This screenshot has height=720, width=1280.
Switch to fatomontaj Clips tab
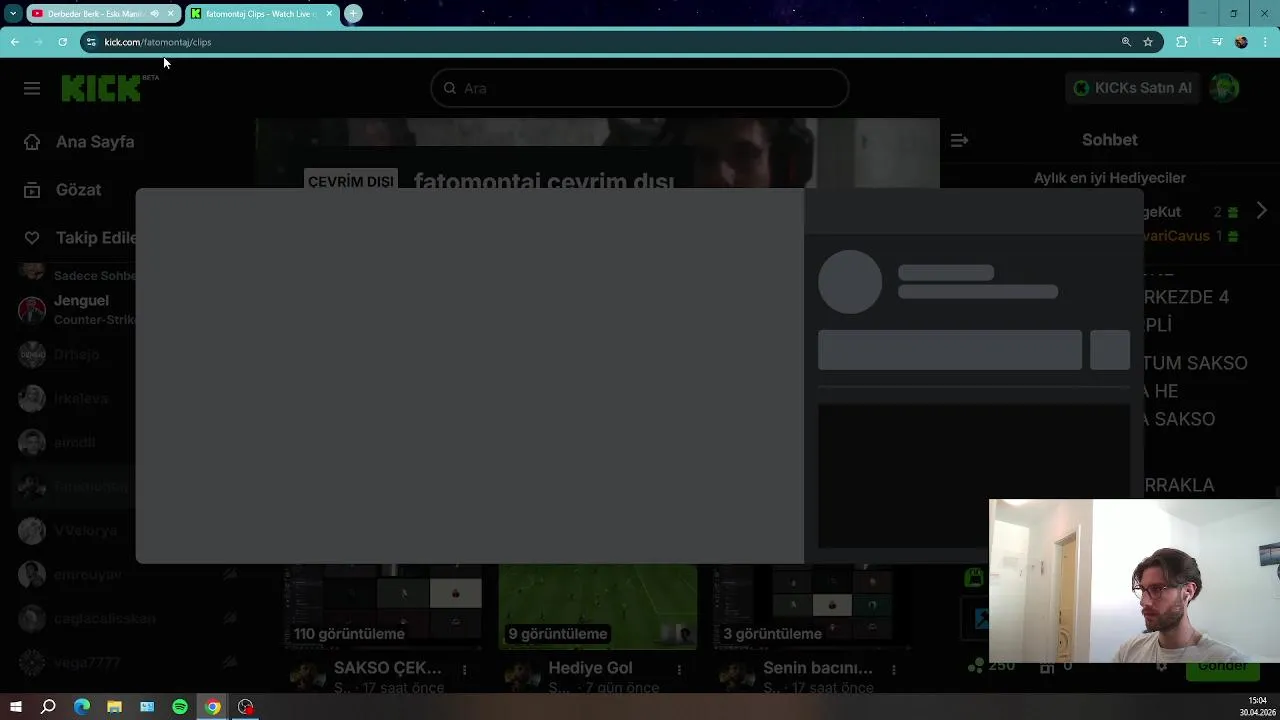(260, 14)
